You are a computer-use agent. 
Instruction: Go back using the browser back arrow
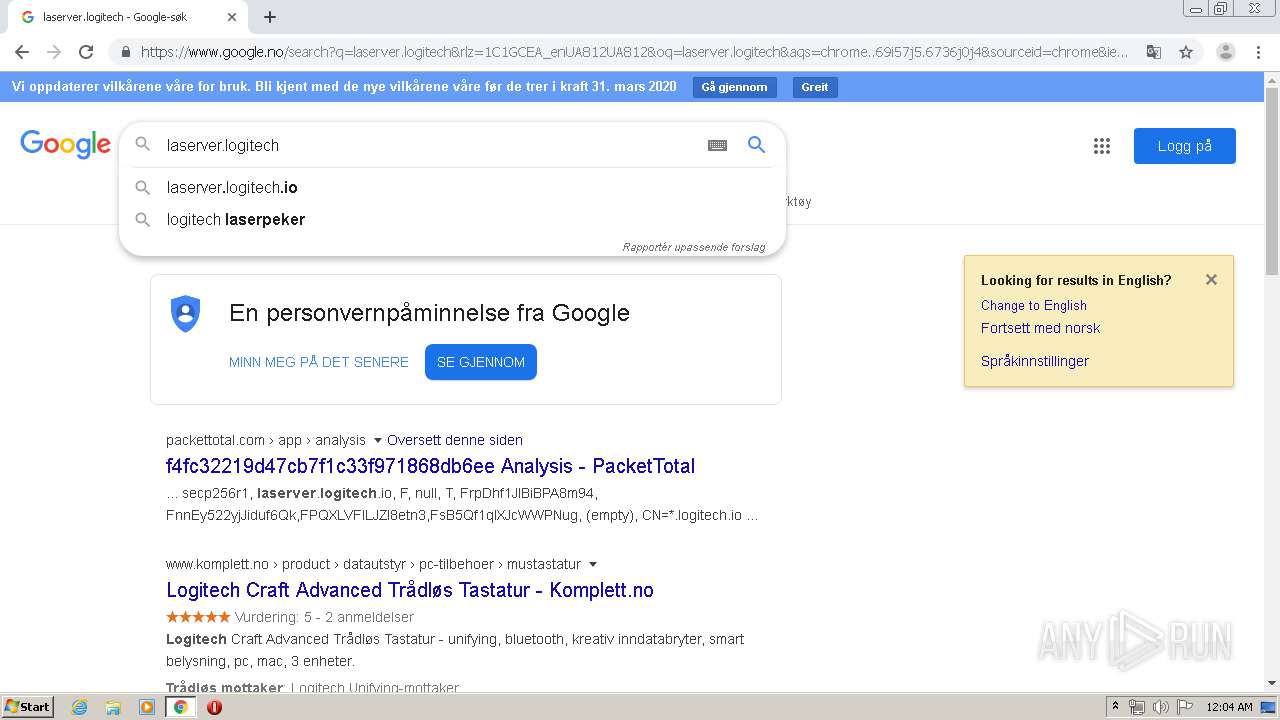pos(22,52)
